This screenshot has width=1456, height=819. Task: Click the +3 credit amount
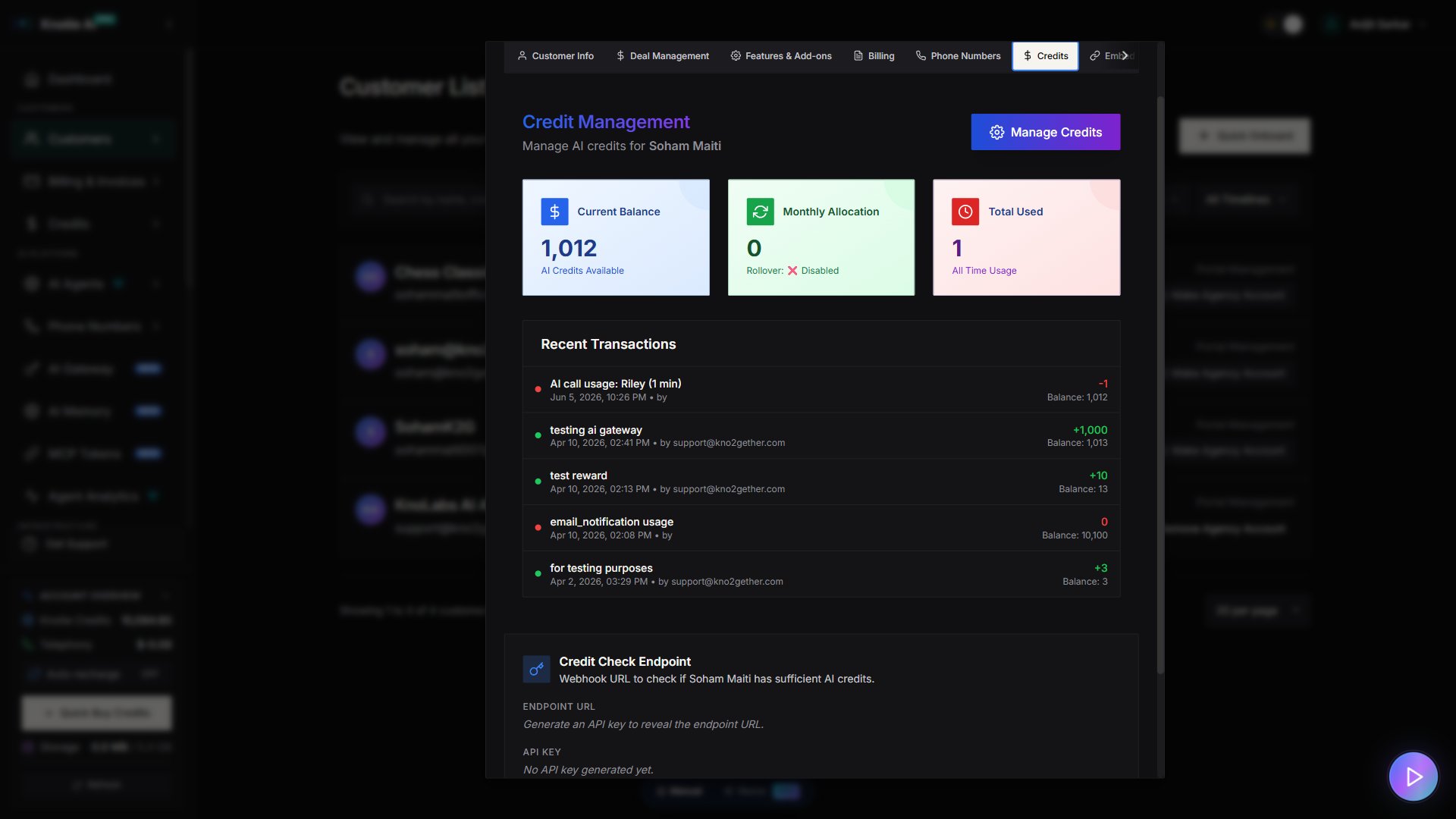tap(1100, 568)
